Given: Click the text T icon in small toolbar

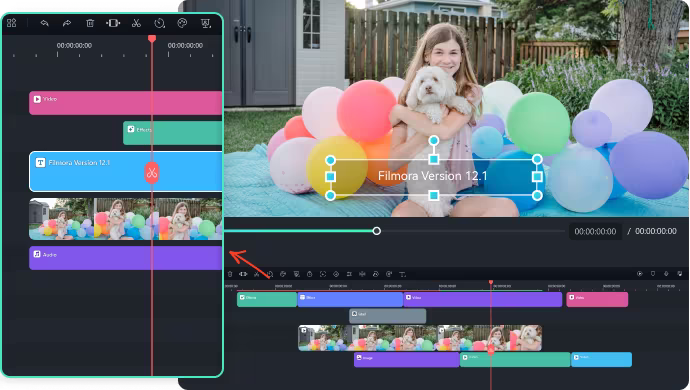Looking at the screenshot, I should [x=402, y=274].
